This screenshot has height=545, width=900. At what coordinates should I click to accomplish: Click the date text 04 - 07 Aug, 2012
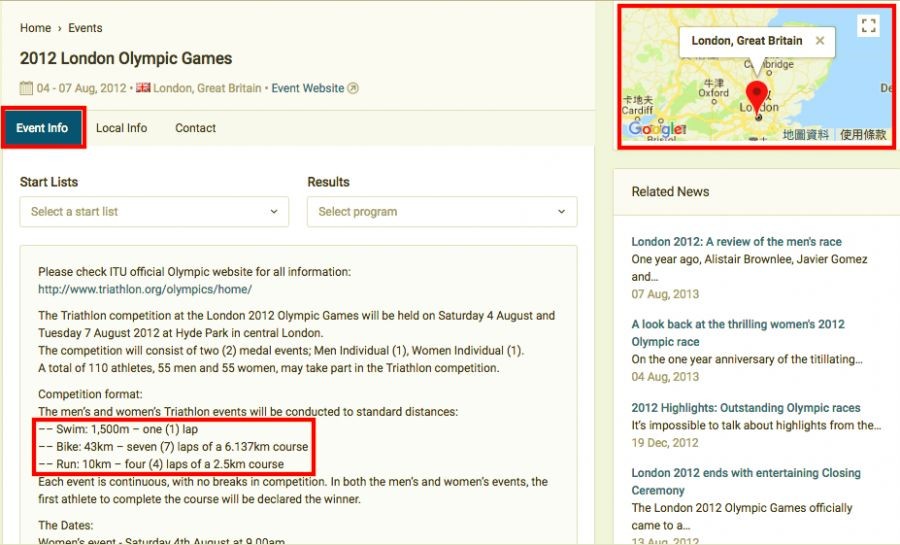82,88
